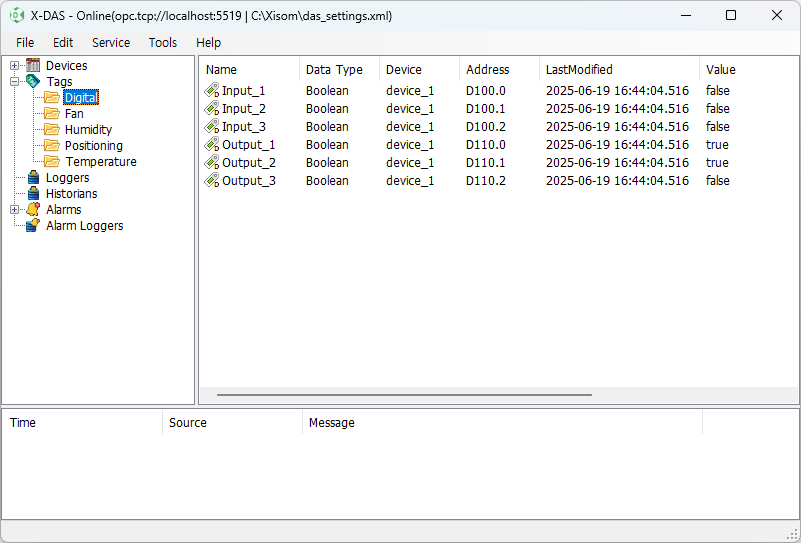Expand the Devices tree node
The height and width of the screenshot is (543, 801).
pos(15,66)
